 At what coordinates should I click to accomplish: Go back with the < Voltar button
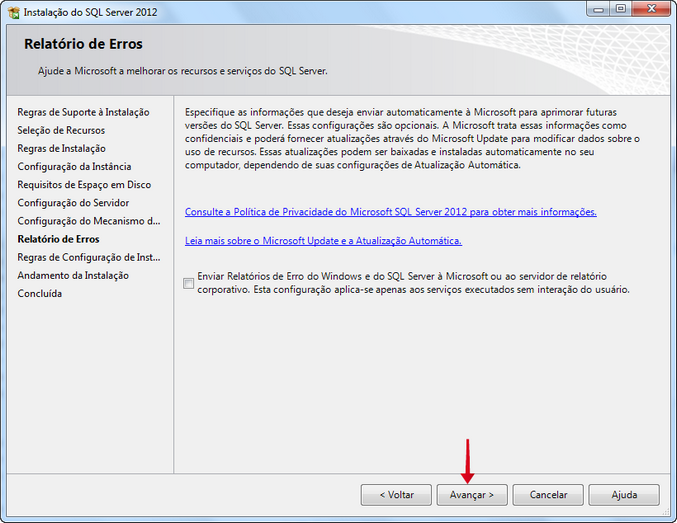396,494
